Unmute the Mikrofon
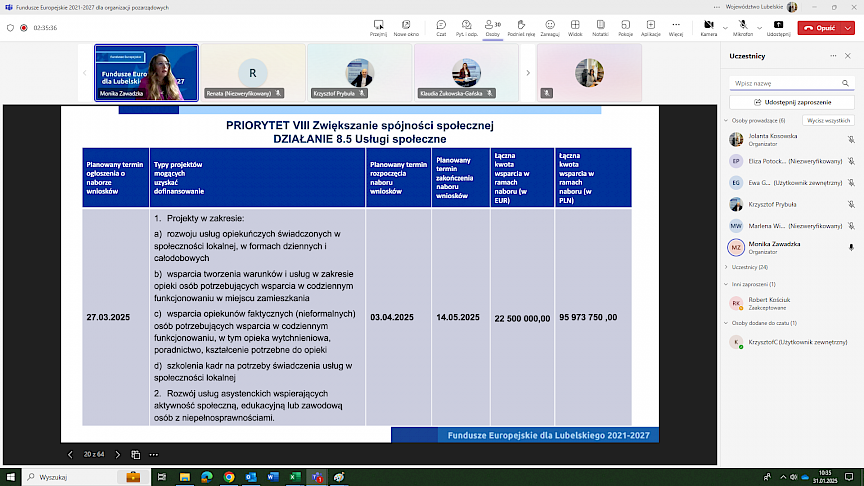 pos(743,28)
